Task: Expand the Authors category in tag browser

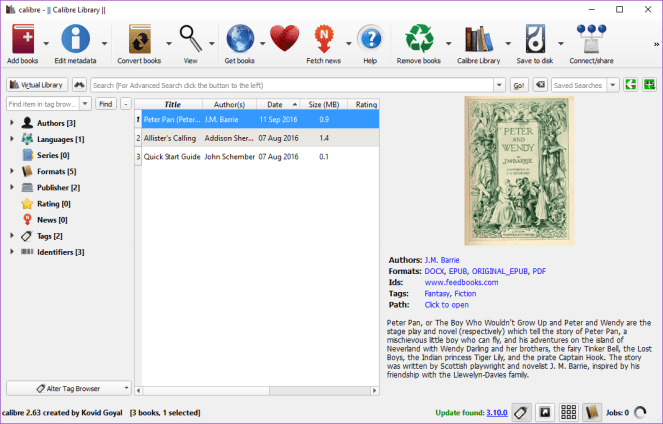Action: click(11, 123)
